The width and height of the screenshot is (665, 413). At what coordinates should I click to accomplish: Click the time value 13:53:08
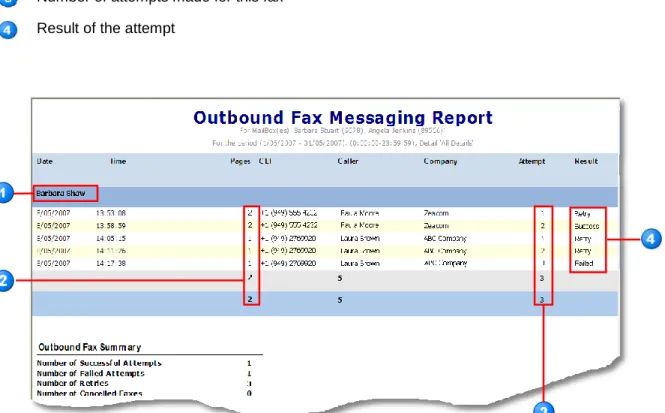pos(111,213)
